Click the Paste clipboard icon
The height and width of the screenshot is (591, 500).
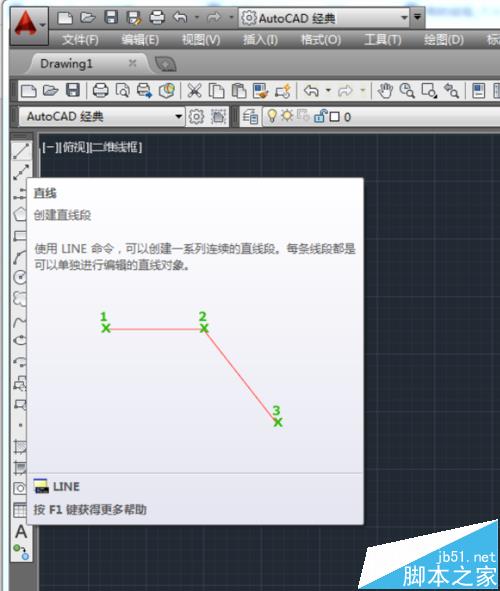tap(239, 91)
